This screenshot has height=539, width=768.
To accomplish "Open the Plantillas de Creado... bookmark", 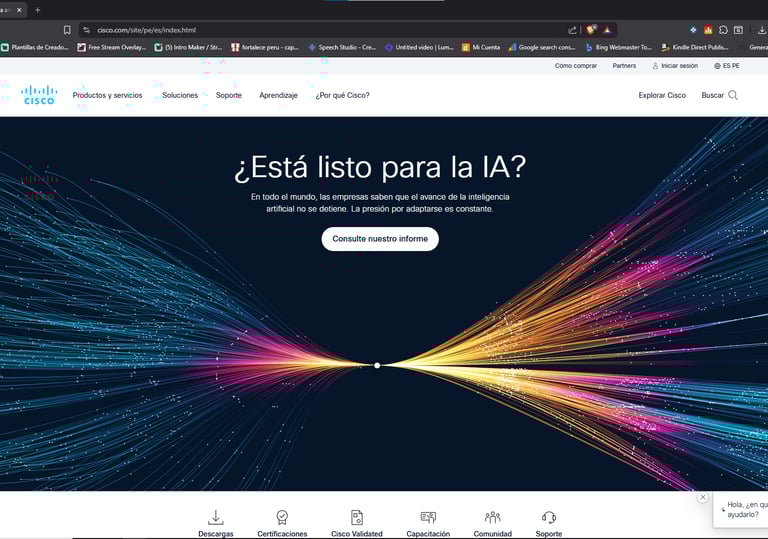I will (35, 48).
